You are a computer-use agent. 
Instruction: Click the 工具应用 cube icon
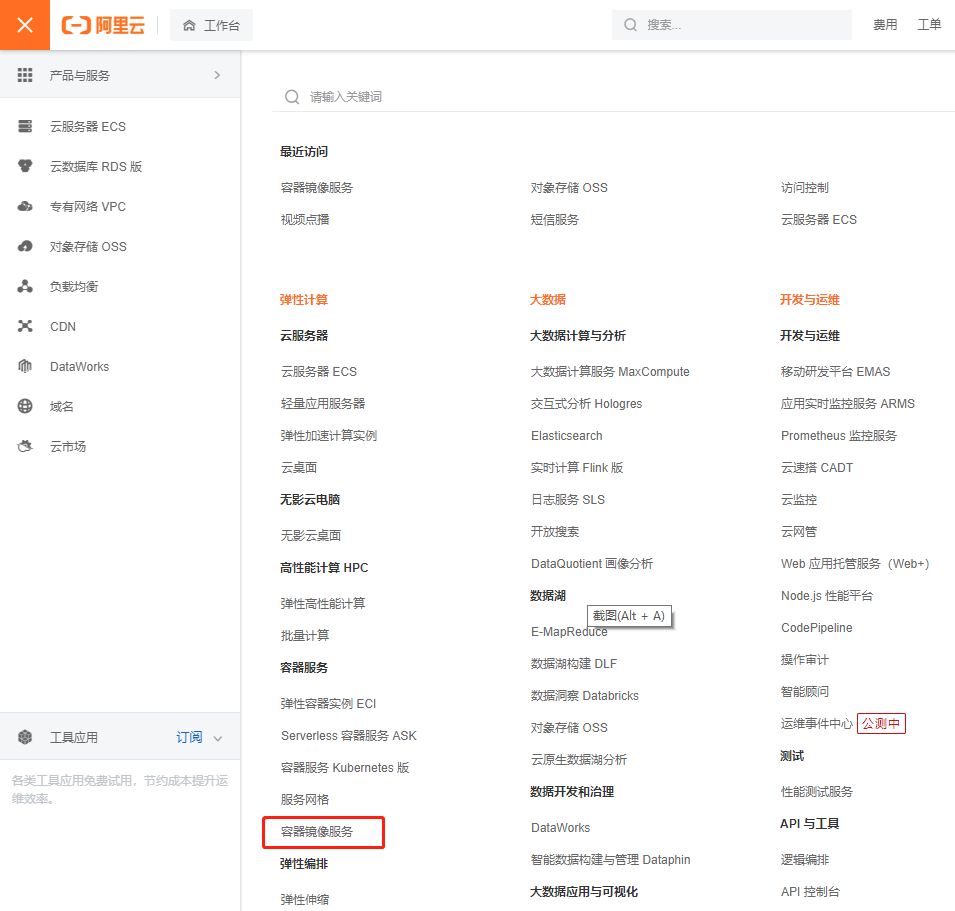(x=25, y=737)
